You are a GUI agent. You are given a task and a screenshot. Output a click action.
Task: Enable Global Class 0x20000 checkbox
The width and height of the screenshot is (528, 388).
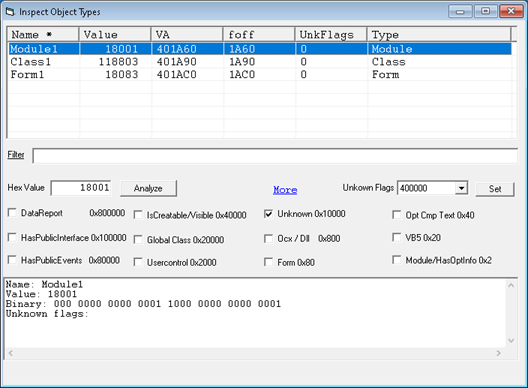tap(138, 239)
